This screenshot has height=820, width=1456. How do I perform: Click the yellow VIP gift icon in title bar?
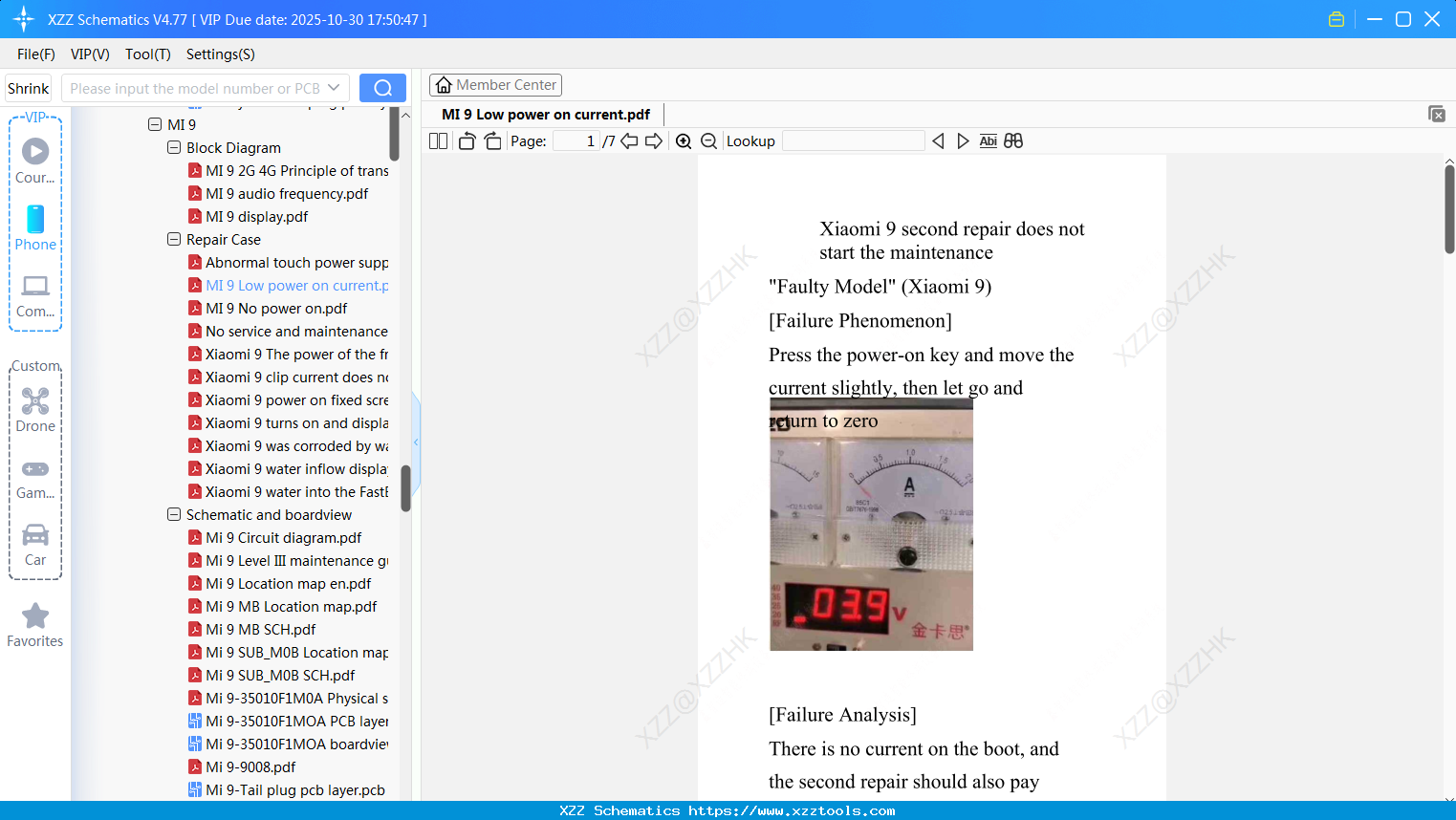1336,19
